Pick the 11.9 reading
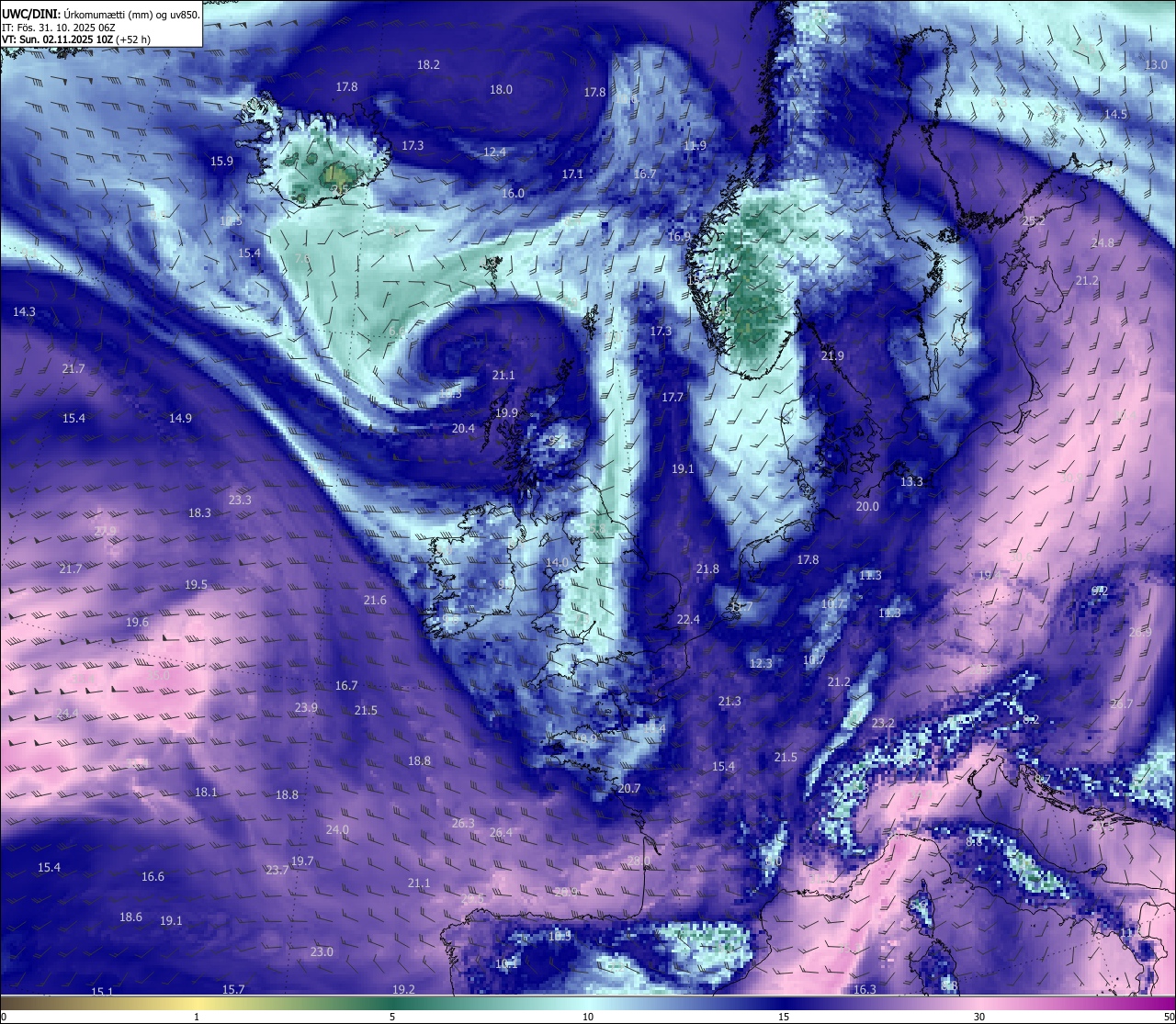This screenshot has width=1176, height=1024. 695,145
